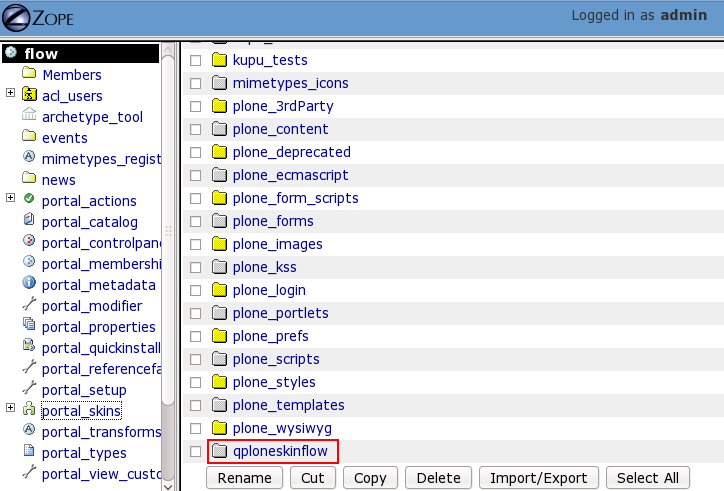Viewport: 724px width, 491px height.
Task: Click the portal_quickinstaller icon
Action: click(29, 346)
